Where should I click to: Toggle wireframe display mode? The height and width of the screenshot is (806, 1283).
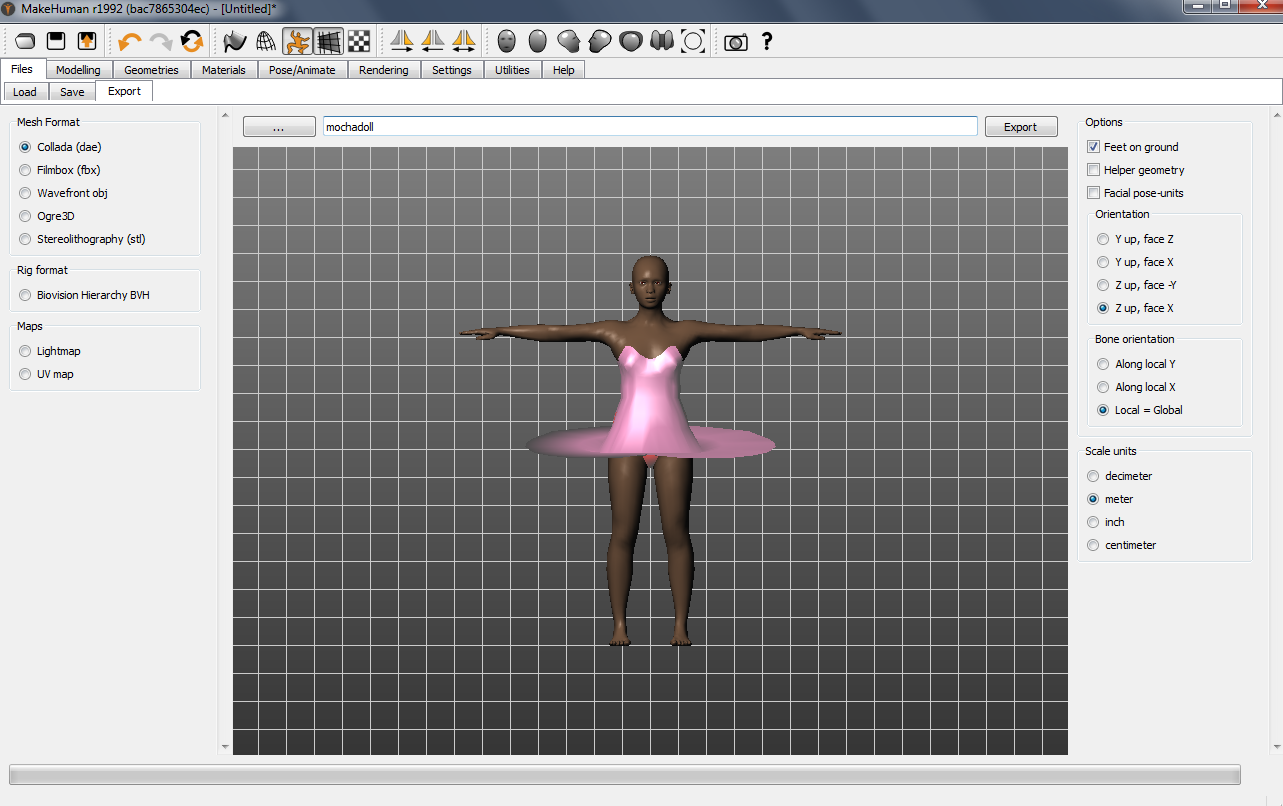(266, 41)
